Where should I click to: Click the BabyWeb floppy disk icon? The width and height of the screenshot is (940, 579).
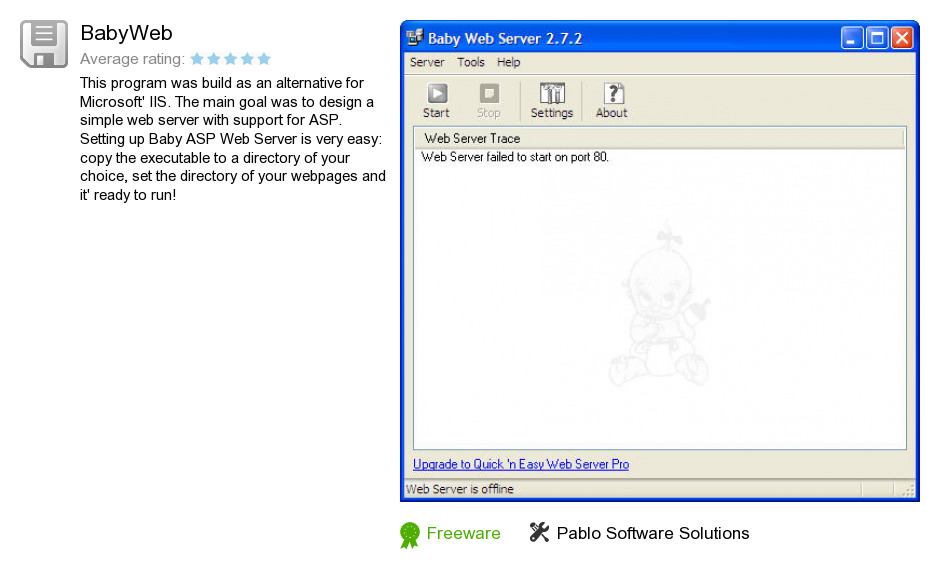pyautogui.click(x=44, y=44)
